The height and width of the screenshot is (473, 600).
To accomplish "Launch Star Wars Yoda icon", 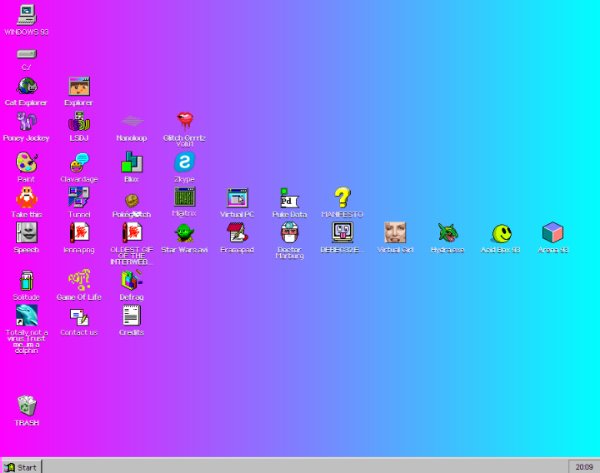I will click(x=184, y=233).
